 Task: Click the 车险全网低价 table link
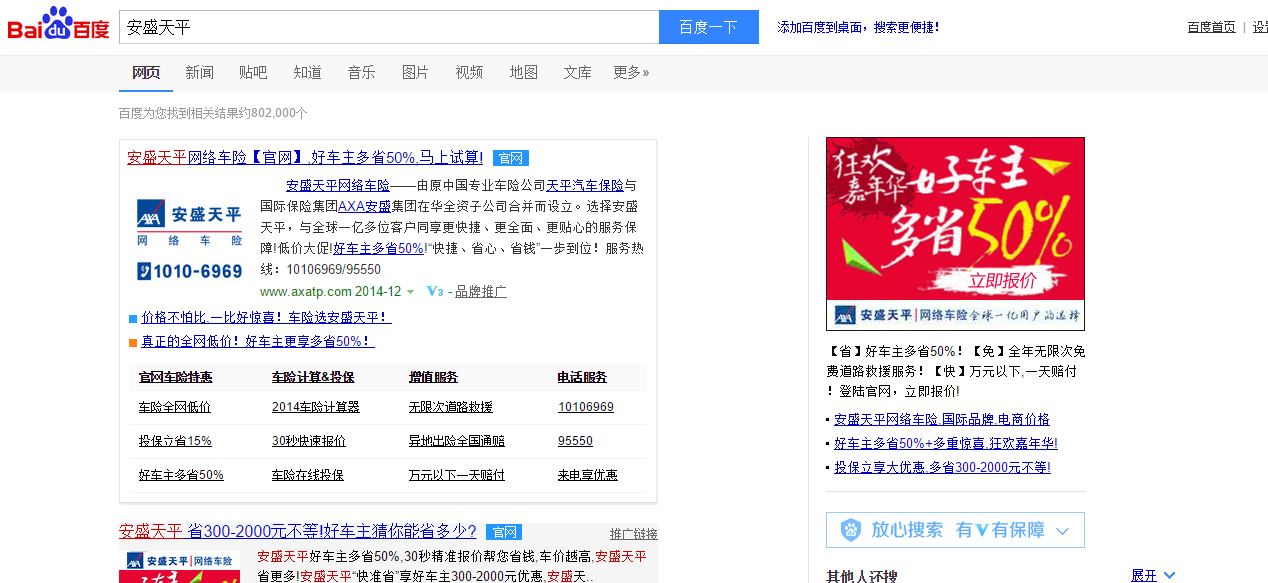175,407
